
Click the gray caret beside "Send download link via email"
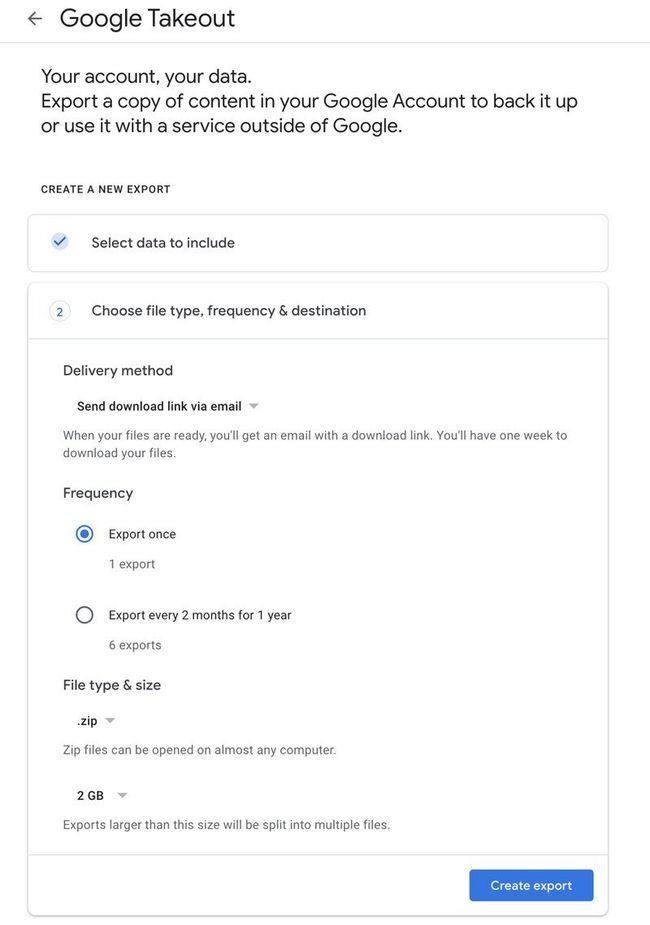tap(253, 406)
